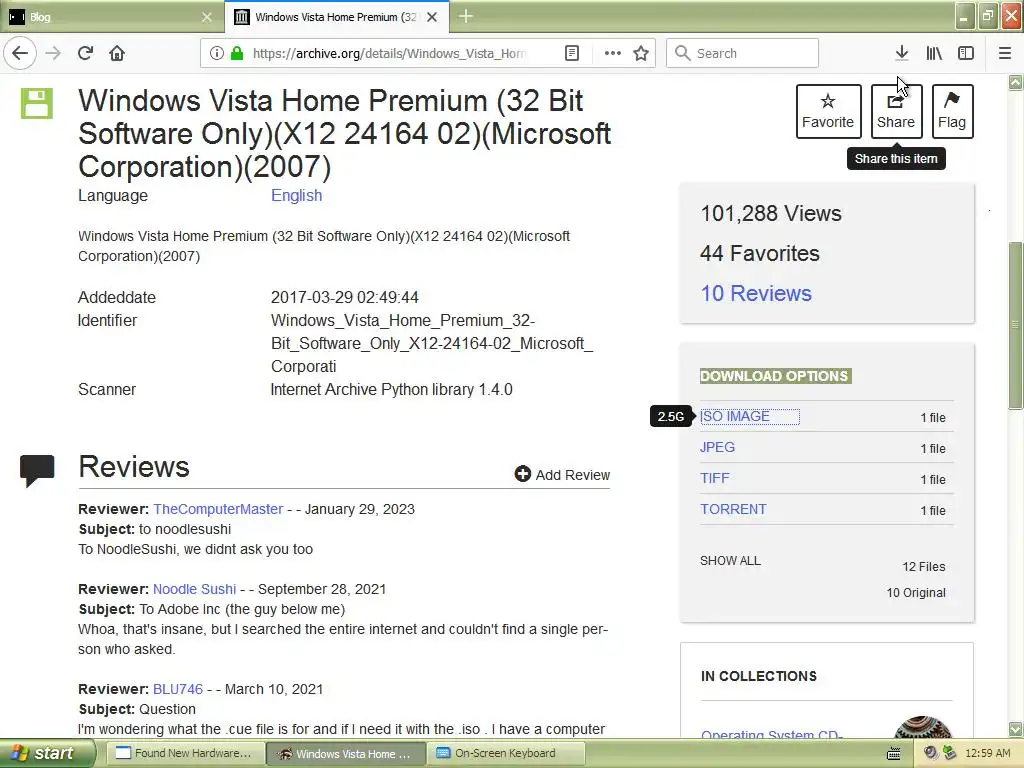
Task: Click the DOWNLOAD OPTIONS heading
Action: (x=775, y=376)
